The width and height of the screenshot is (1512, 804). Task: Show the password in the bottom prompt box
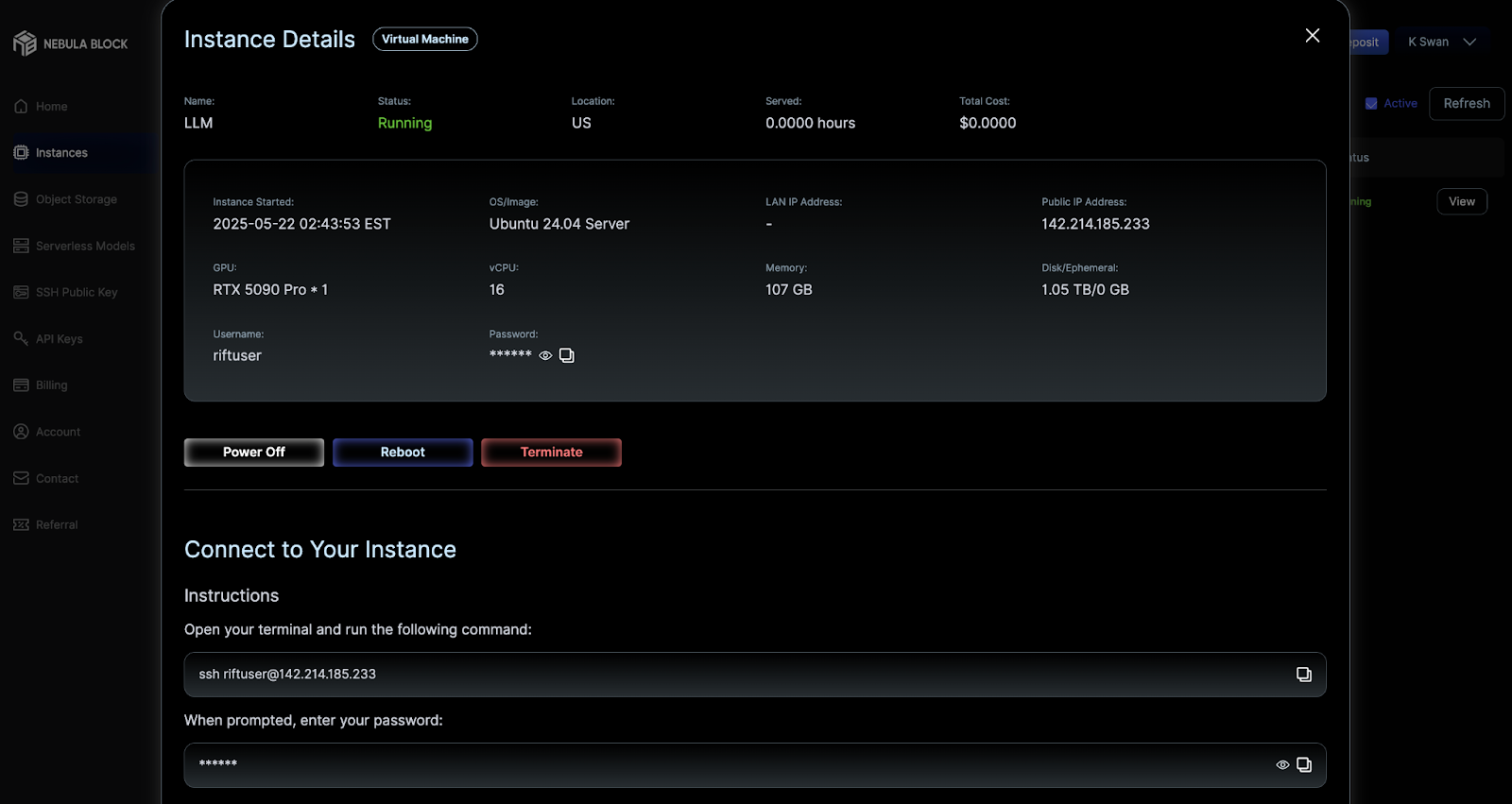1282,765
